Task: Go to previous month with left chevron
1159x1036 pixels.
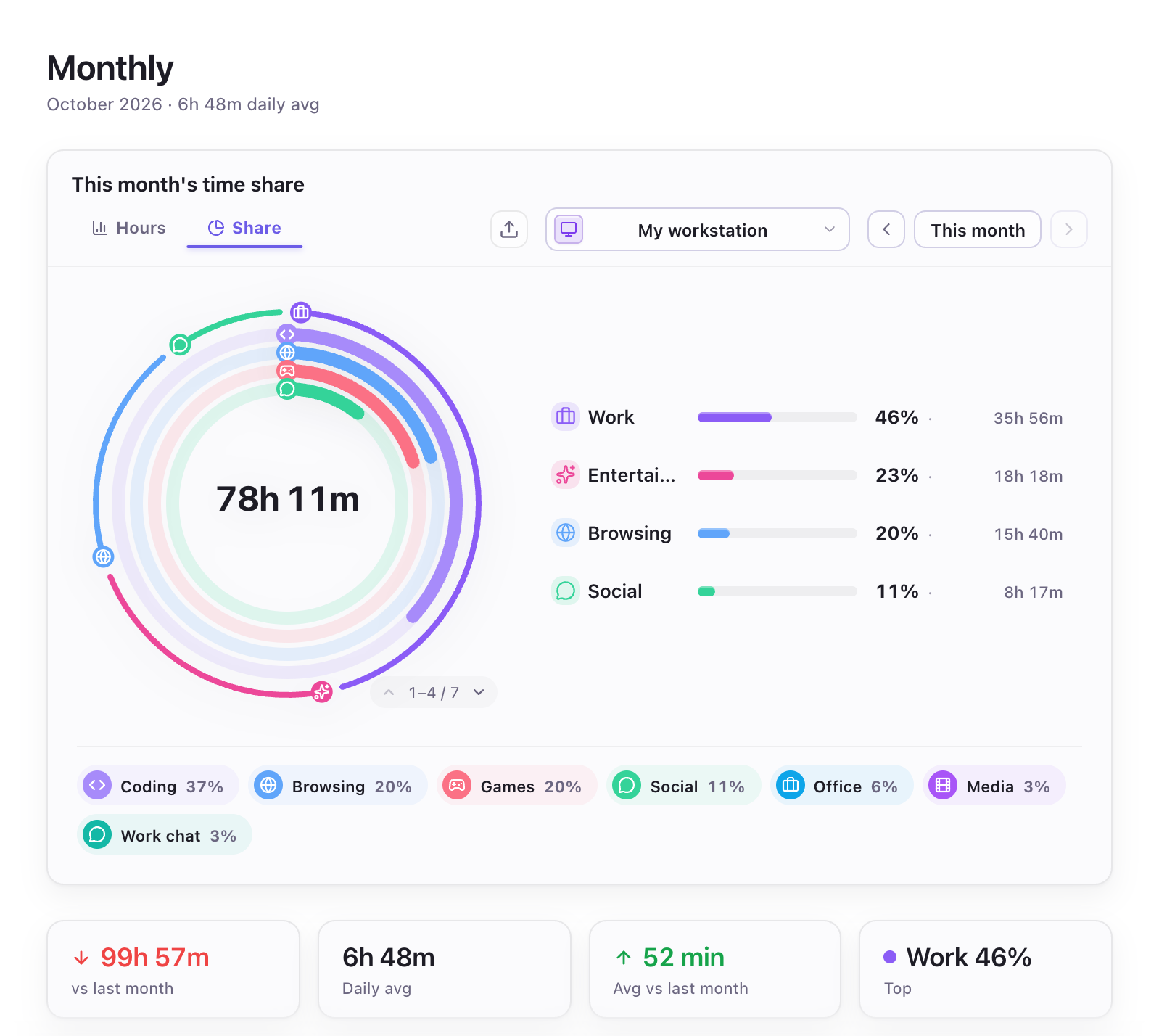Action: tap(886, 229)
